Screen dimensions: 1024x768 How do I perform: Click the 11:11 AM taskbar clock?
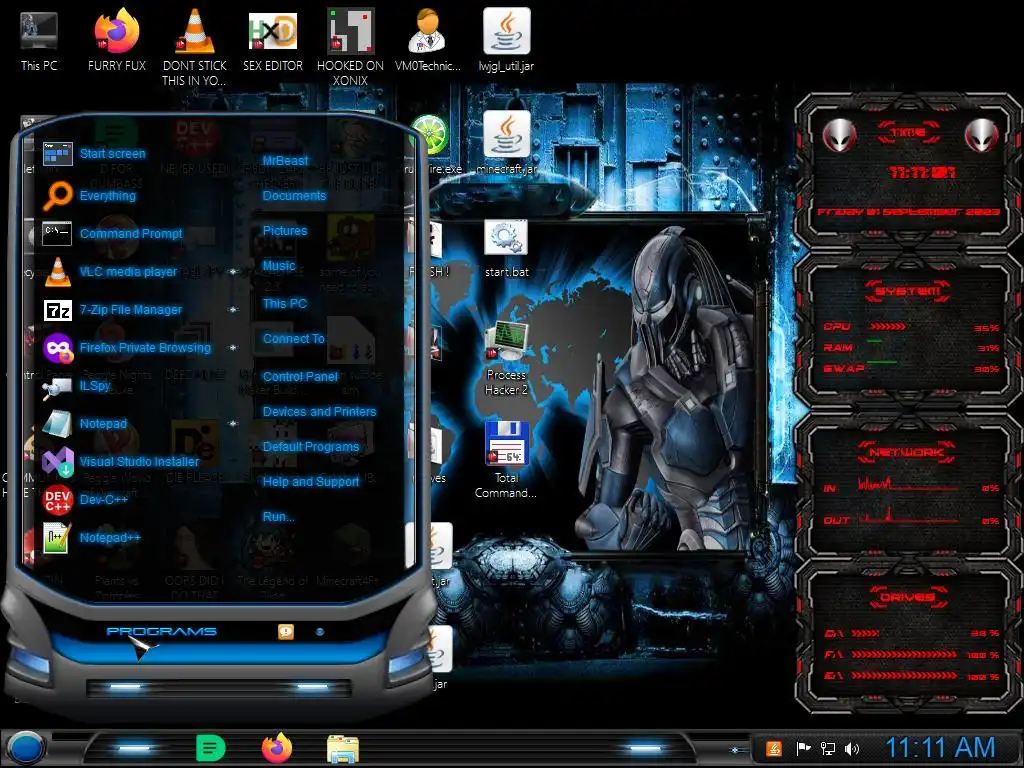pos(940,748)
